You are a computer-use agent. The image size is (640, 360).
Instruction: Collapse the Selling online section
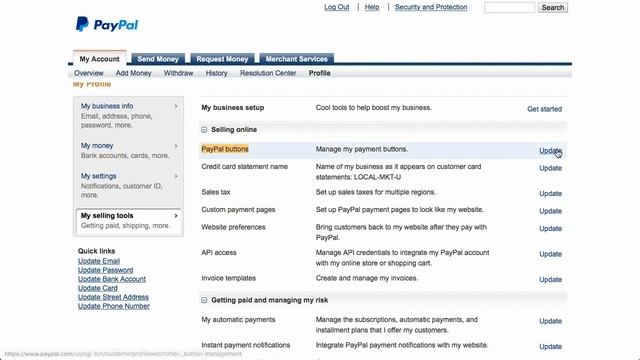click(x=204, y=130)
